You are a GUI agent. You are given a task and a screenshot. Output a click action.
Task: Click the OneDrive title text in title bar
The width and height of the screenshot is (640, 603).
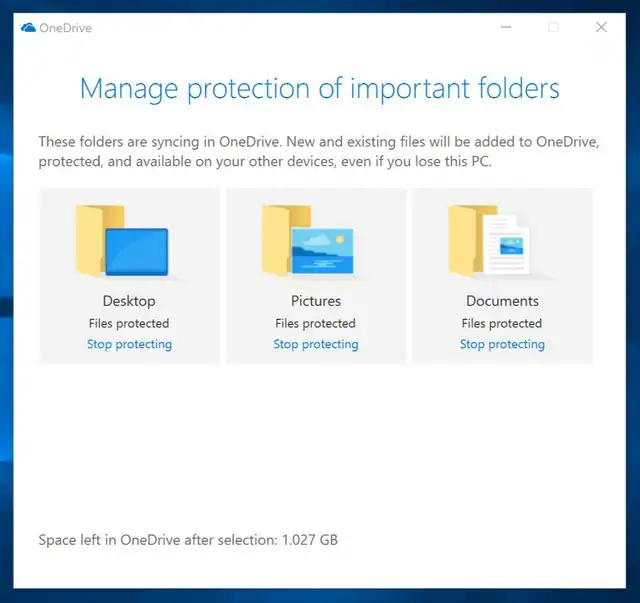(x=65, y=28)
